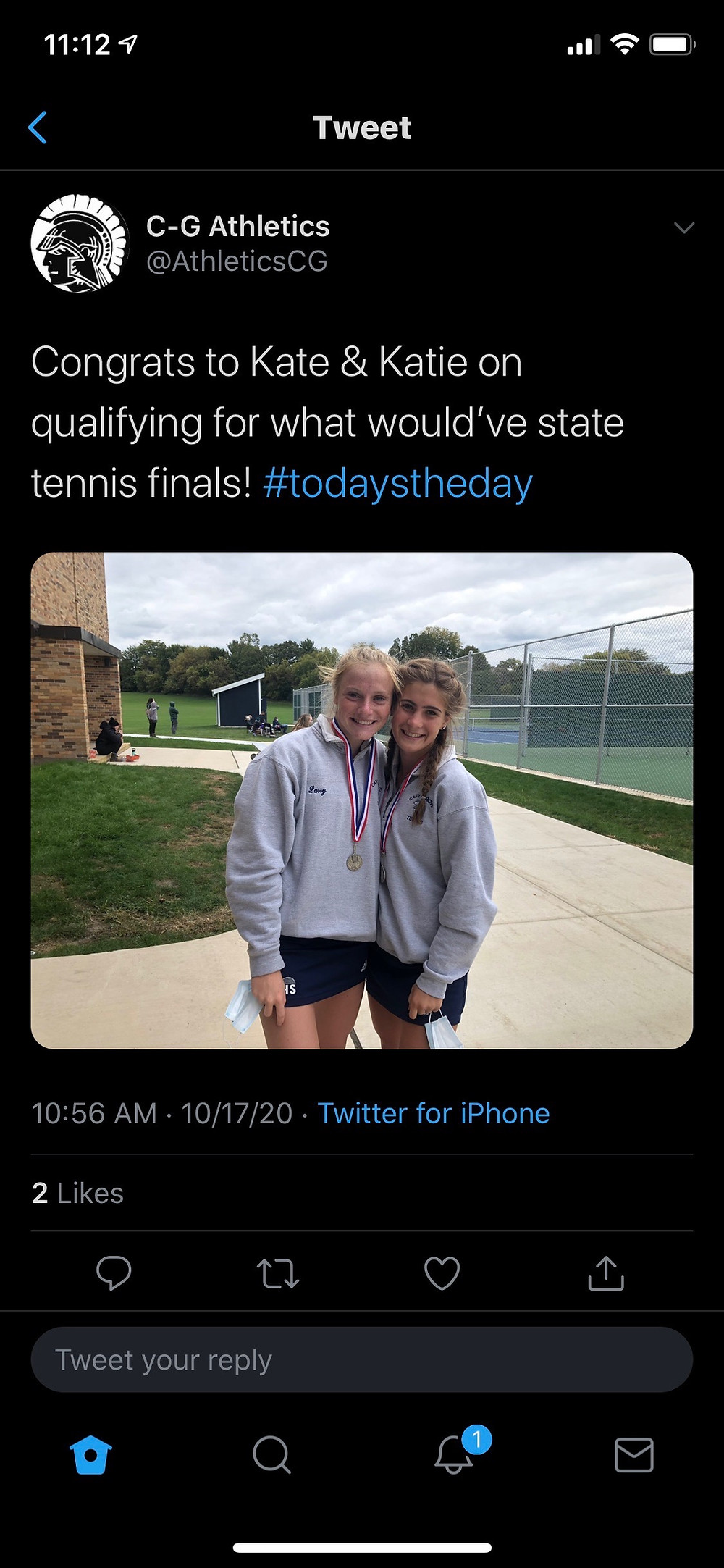
Task: Open the C-G Athletics profile avatar
Action: [x=80, y=243]
